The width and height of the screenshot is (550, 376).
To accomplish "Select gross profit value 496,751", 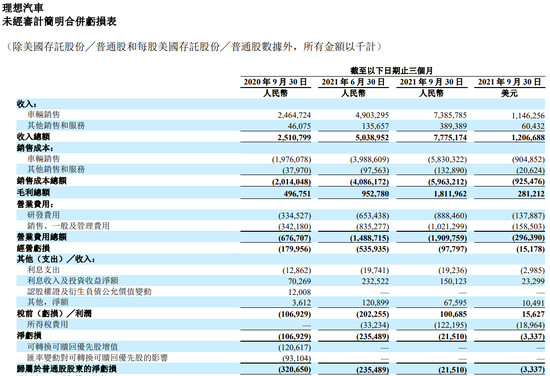I will pos(297,194).
